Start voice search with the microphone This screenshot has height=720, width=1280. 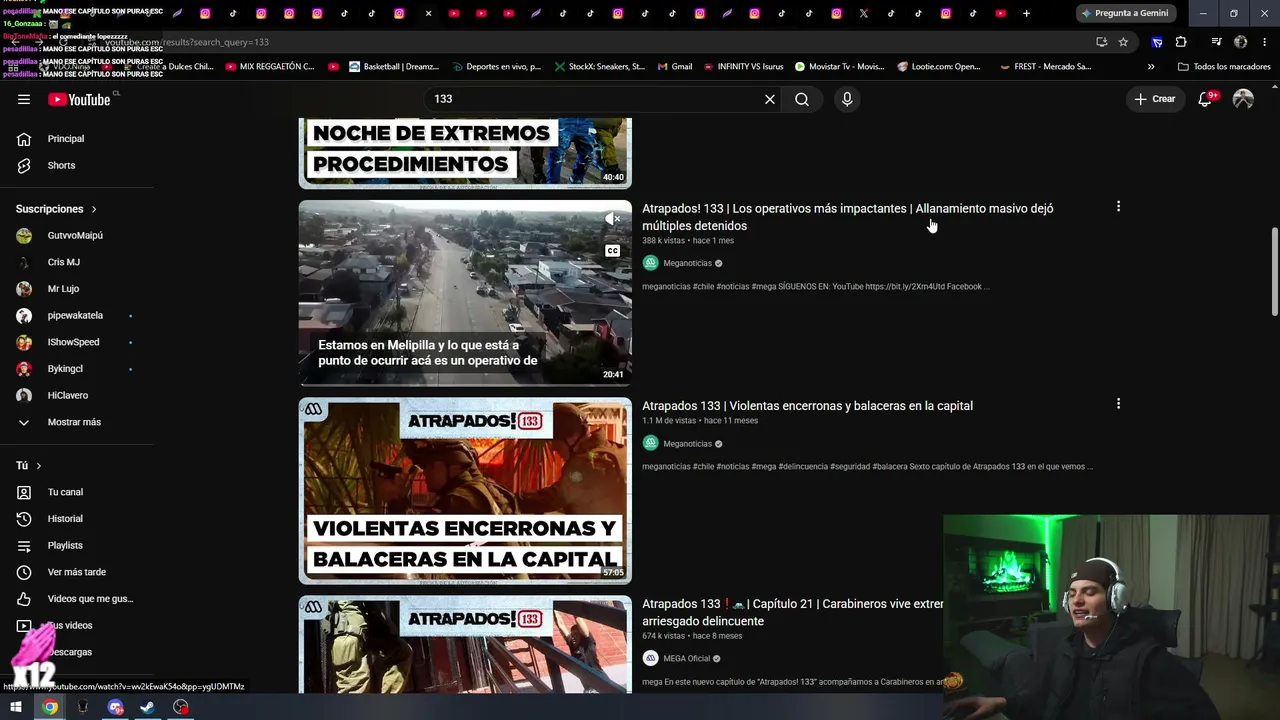[x=847, y=99]
